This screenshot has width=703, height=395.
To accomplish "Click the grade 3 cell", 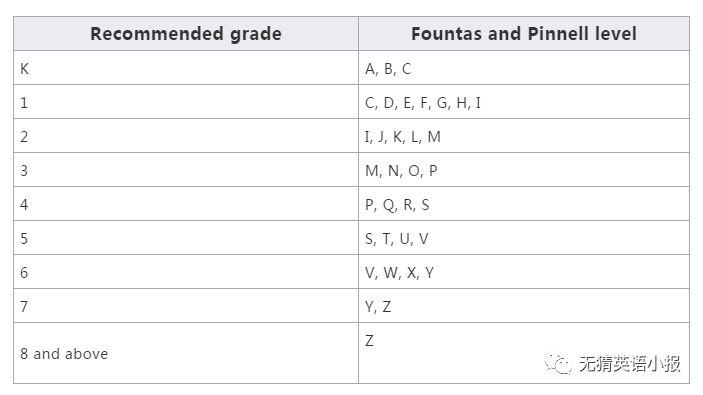I will 186,170.
